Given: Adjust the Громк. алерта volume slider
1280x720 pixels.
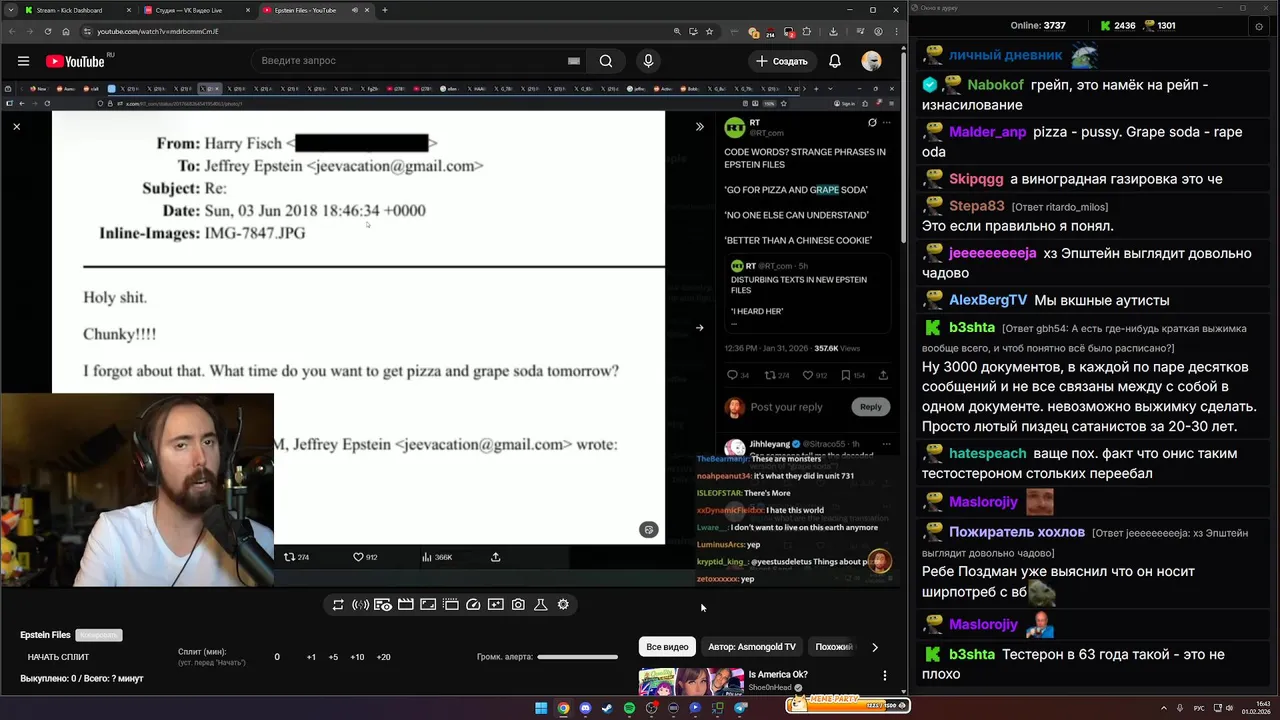Looking at the screenshot, I should pos(577,657).
